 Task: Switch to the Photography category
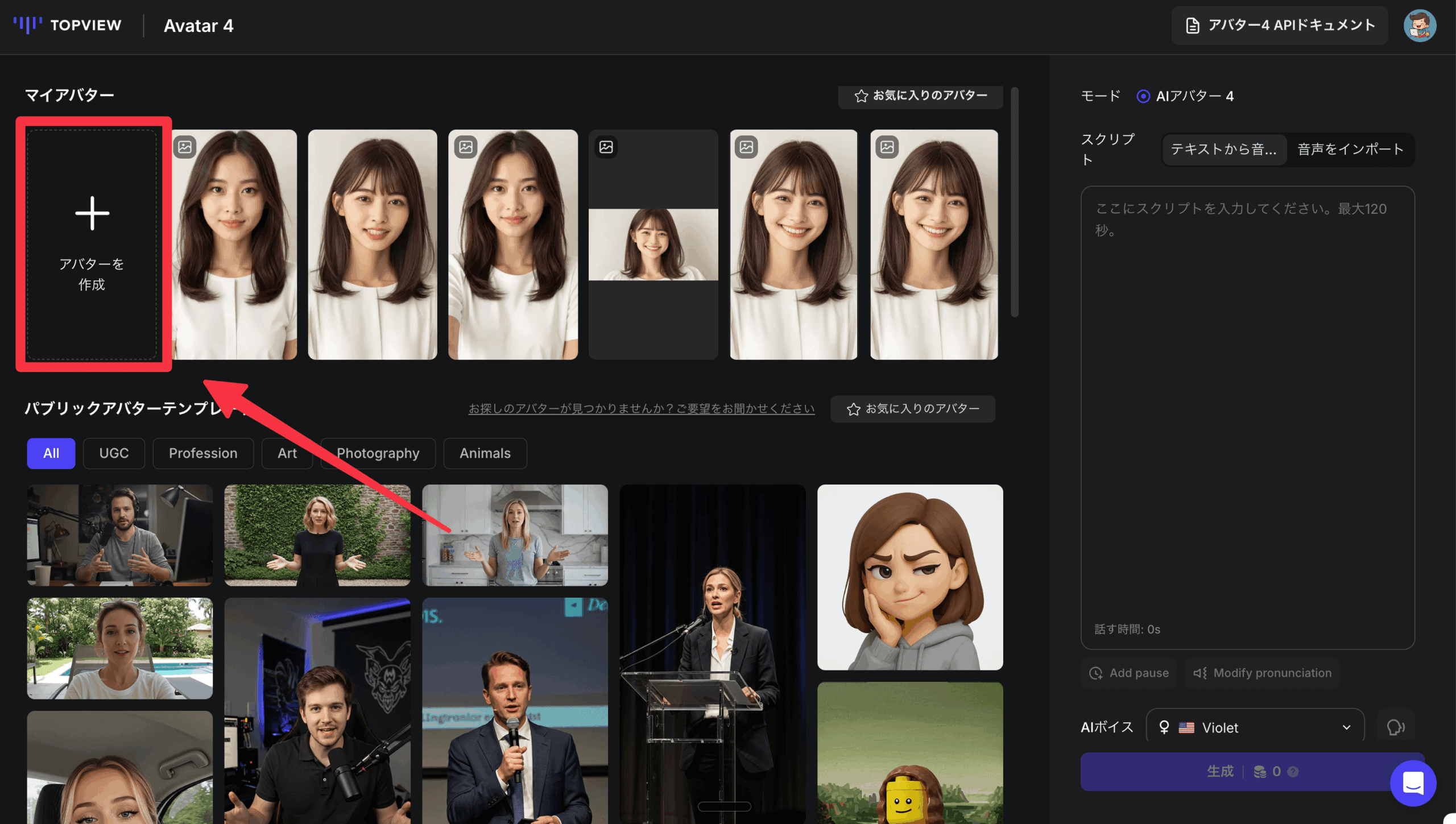[378, 453]
